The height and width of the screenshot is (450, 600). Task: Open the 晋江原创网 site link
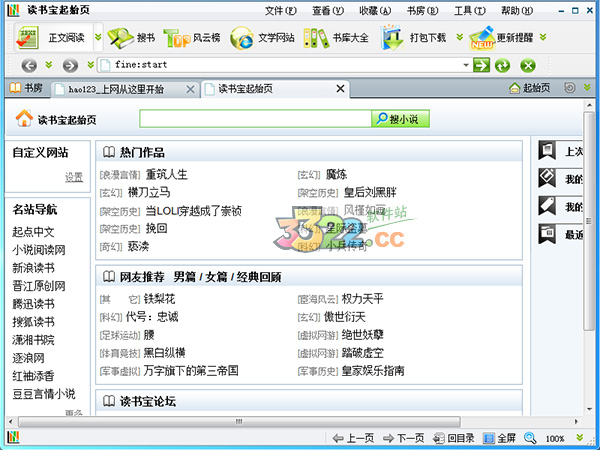[x=39, y=286]
